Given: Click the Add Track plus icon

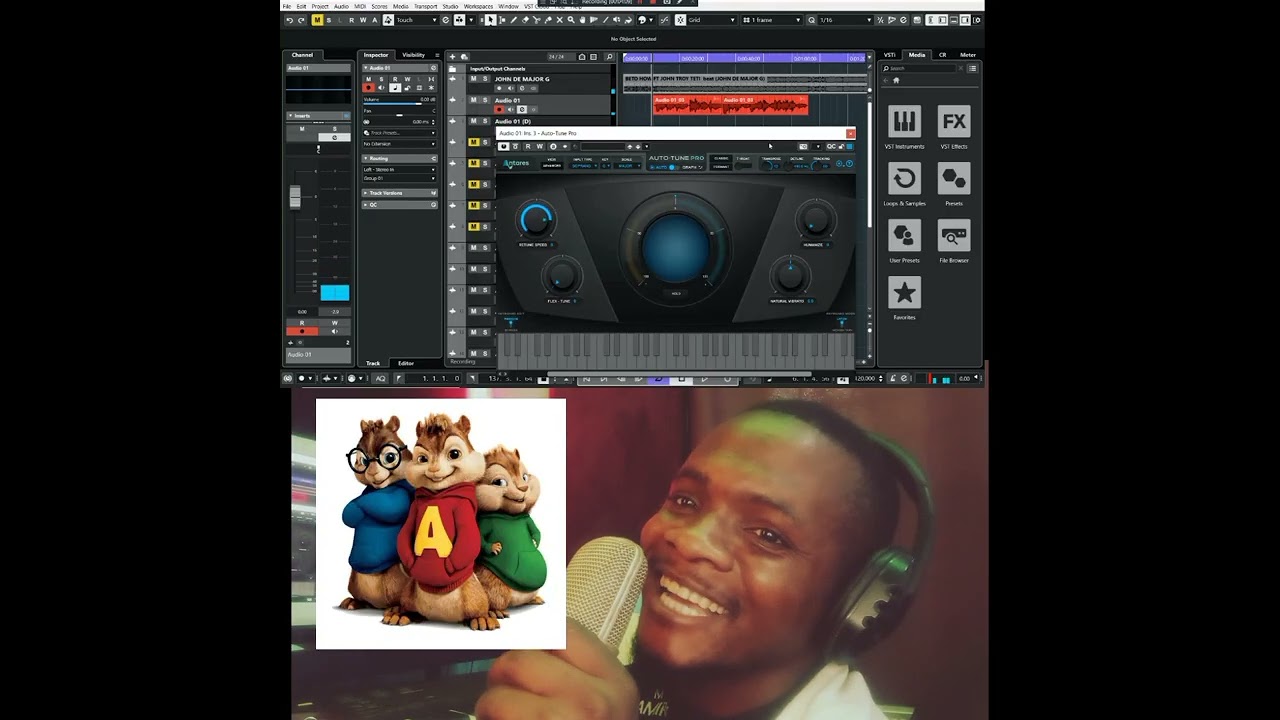Looking at the screenshot, I should click(452, 57).
